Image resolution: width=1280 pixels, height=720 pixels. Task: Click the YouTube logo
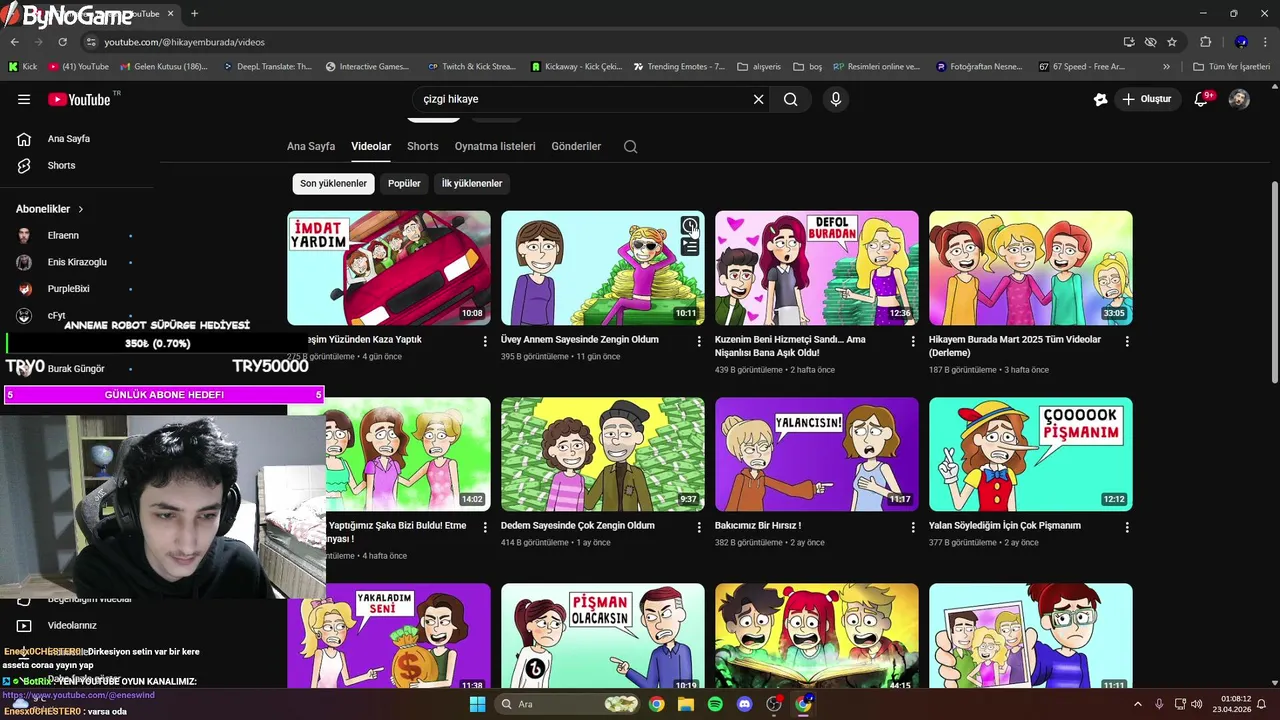coord(80,99)
